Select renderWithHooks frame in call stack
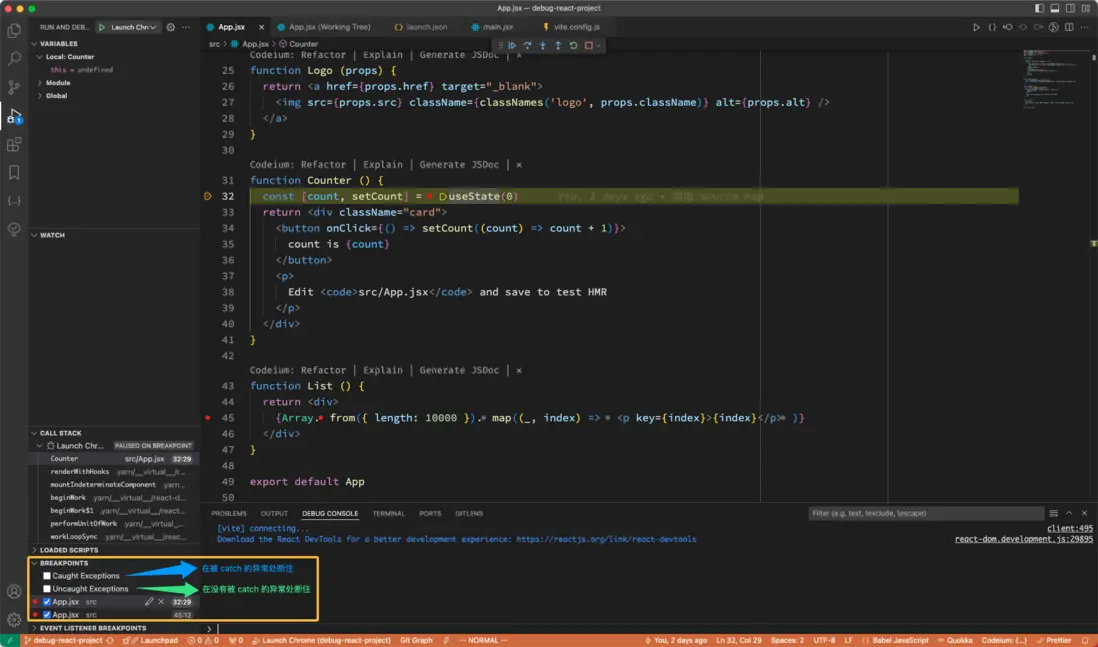 click(80, 471)
